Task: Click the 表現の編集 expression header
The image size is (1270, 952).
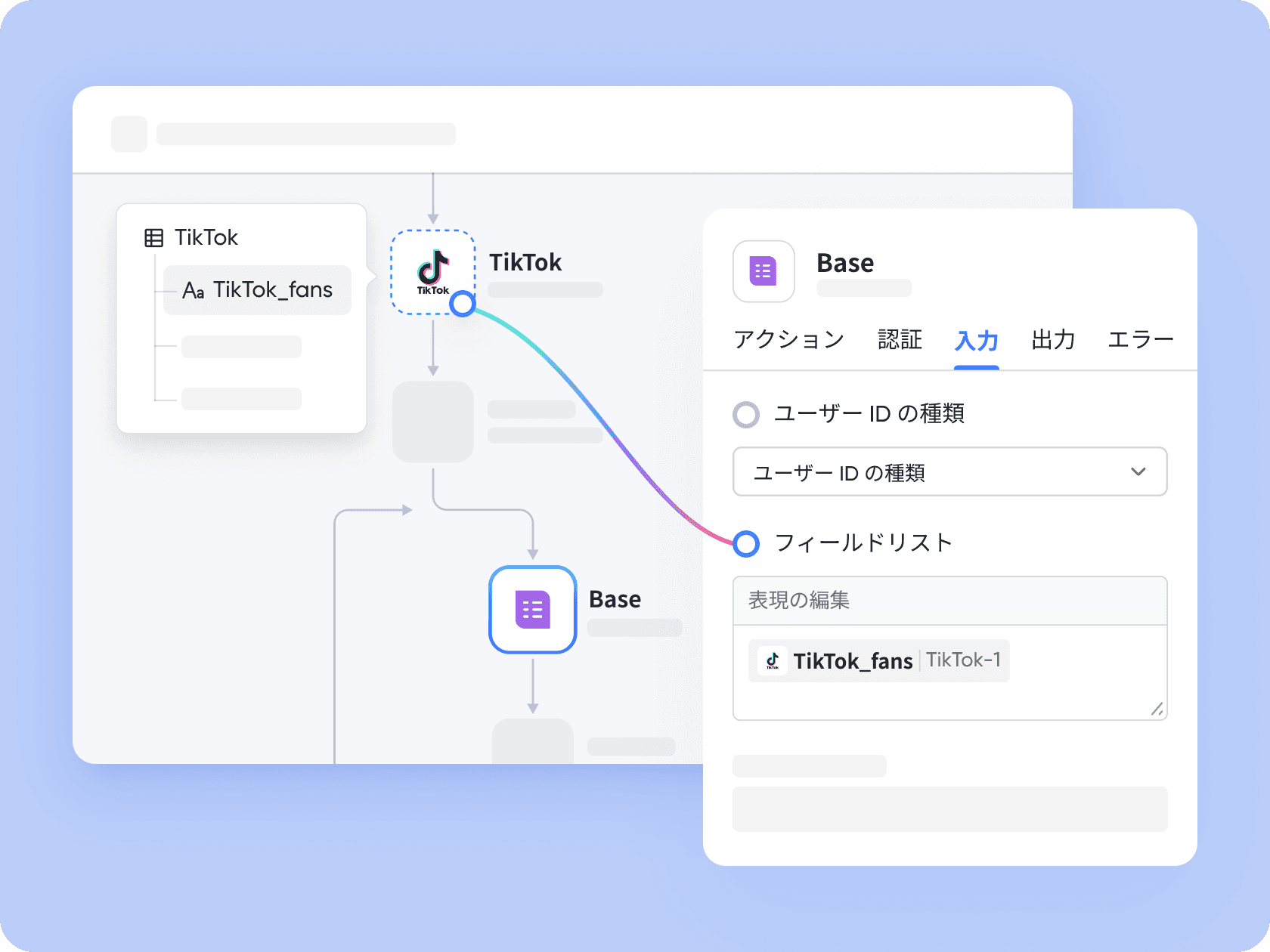Action: [x=949, y=601]
